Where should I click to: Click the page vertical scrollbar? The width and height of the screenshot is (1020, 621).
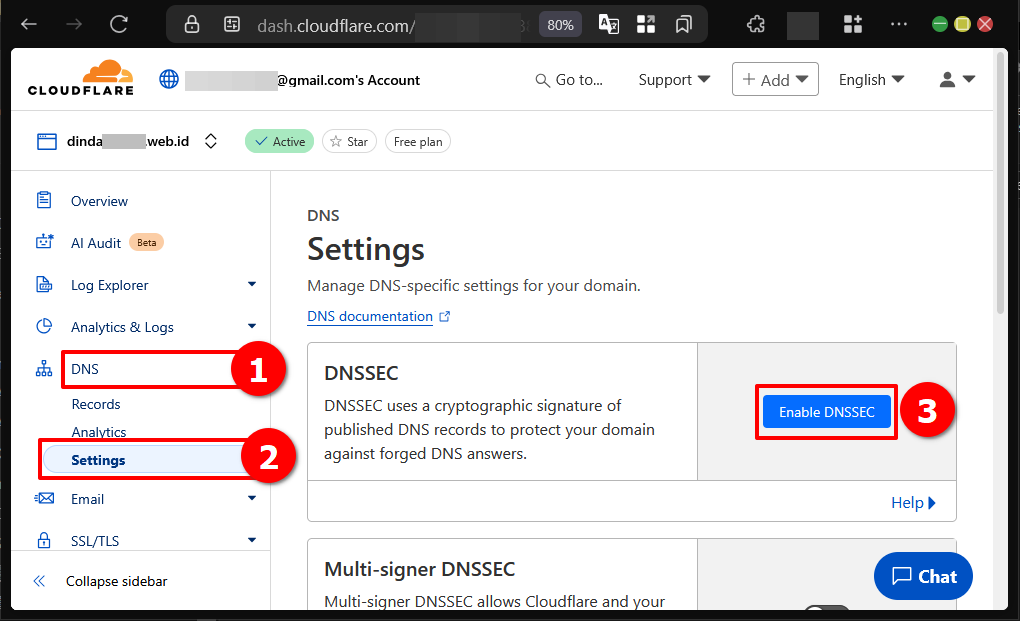tap(1002, 185)
